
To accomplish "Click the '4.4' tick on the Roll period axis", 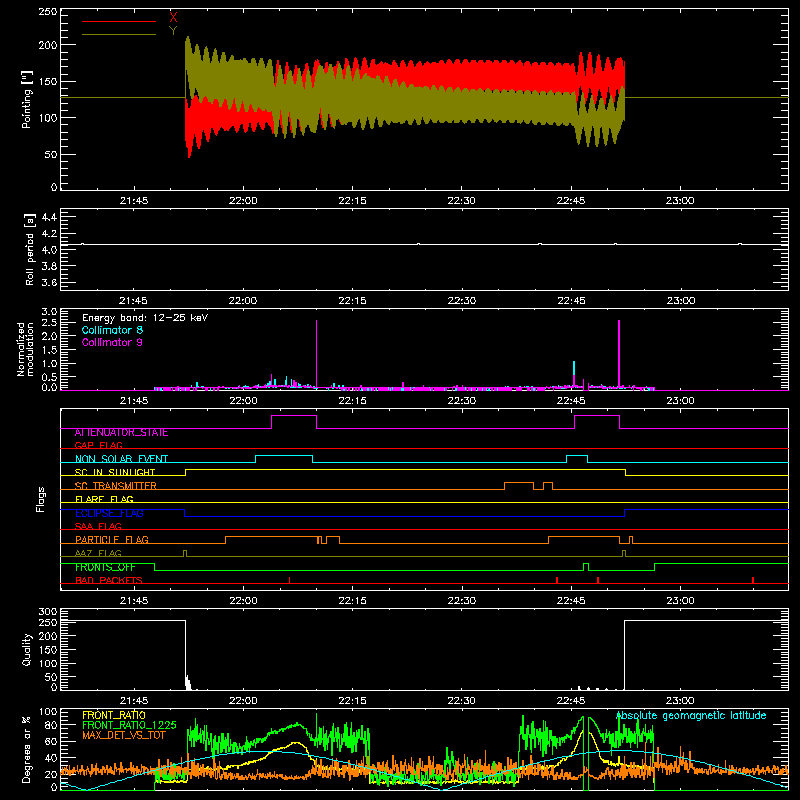I will point(49,217).
